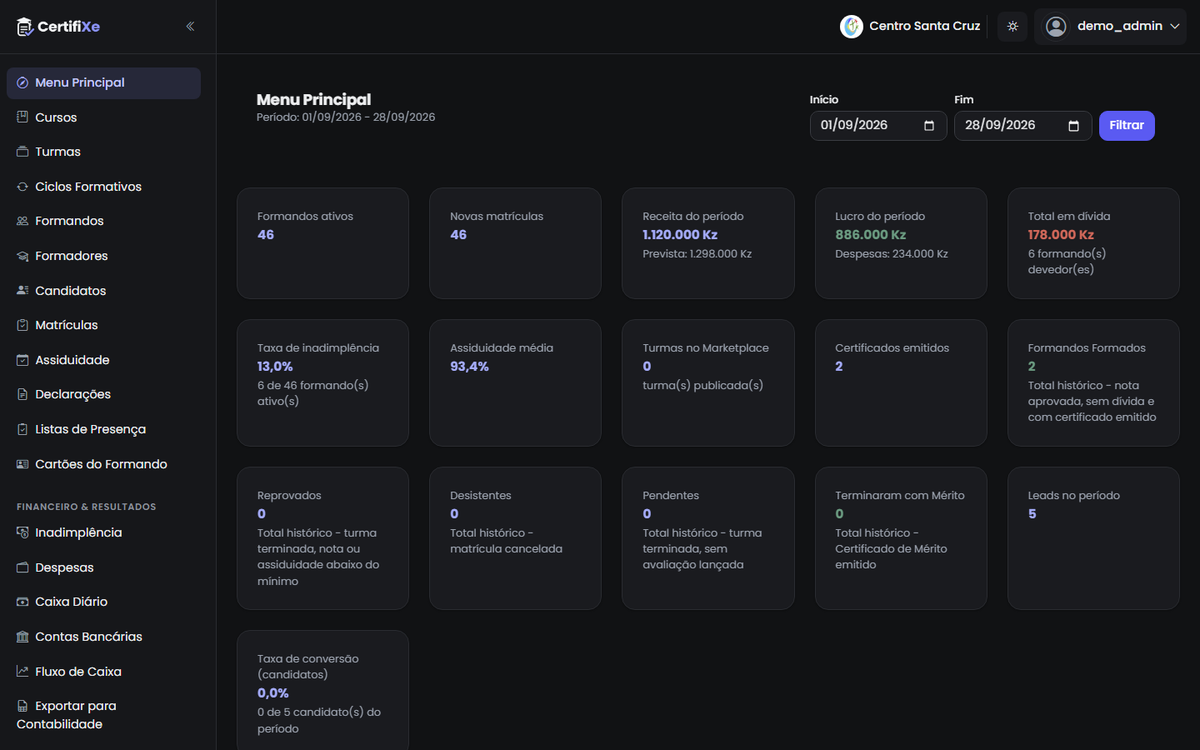Click the Matrículas clipboard icon
Image resolution: width=1200 pixels, height=750 pixels.
pyautogui.click(x=23, y=325)
